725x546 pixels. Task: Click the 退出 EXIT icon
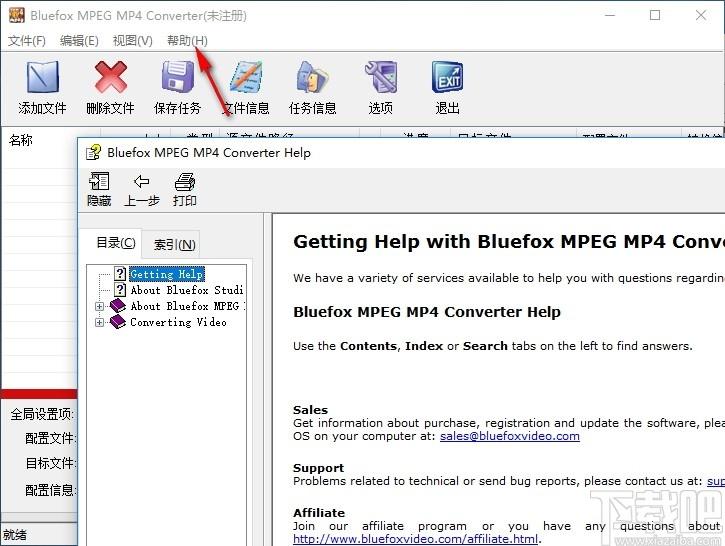[447, 77]
